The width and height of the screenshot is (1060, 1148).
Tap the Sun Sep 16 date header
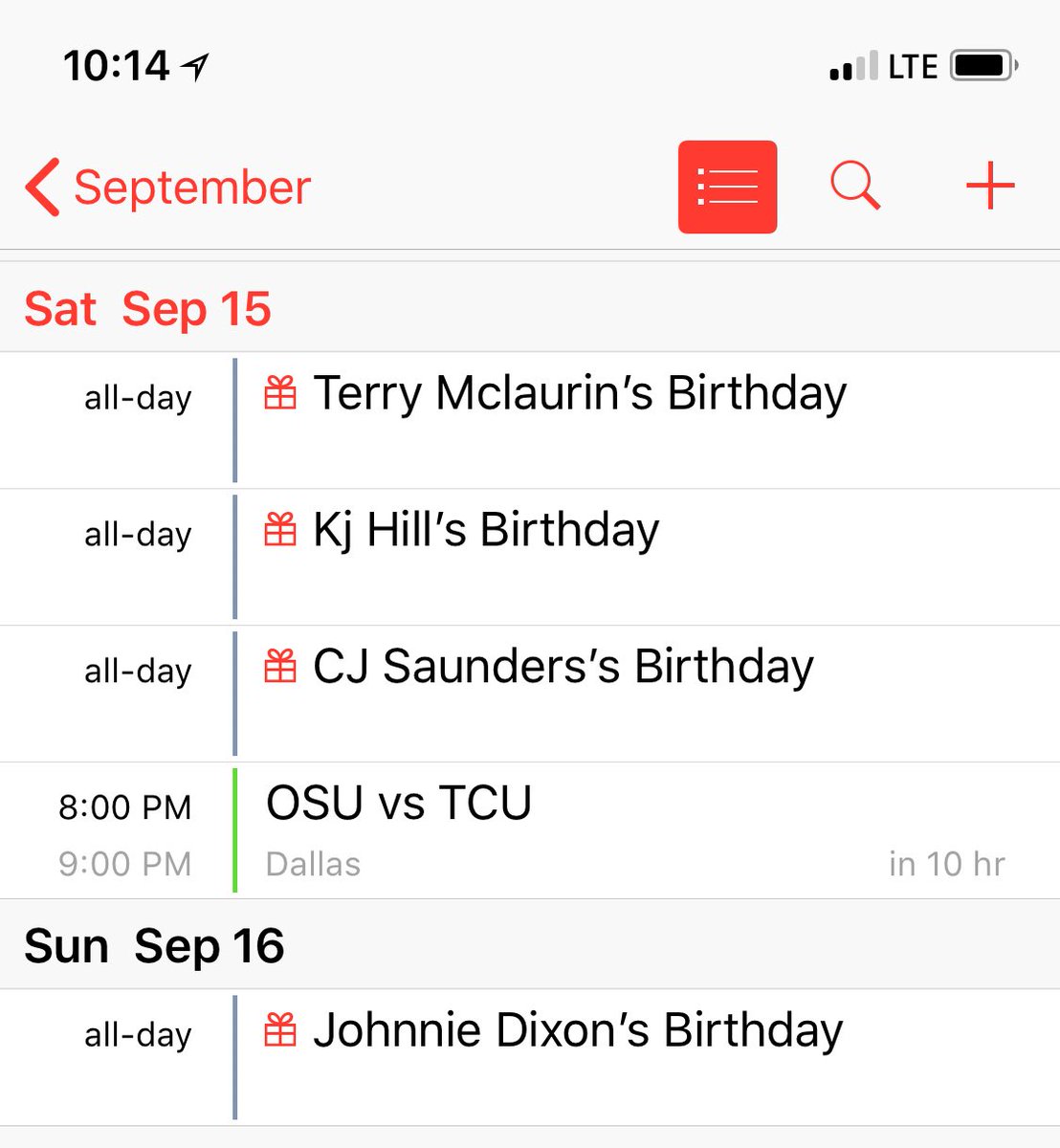(x=154, y=946)
